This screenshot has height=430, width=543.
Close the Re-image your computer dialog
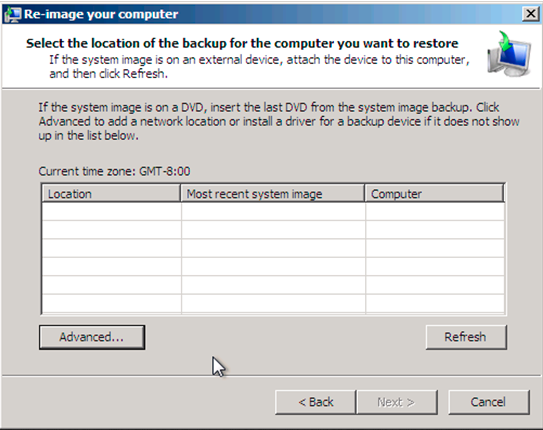point(530,14)
